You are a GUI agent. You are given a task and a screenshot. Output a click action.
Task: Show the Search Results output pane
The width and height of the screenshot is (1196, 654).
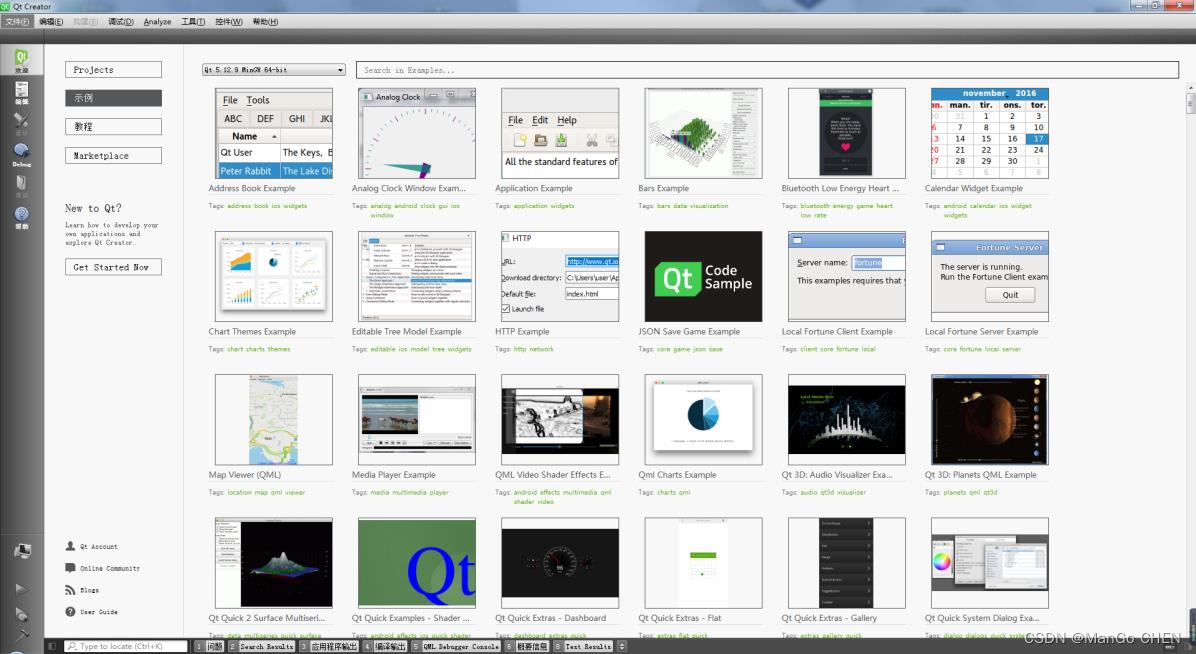(x=261, y=646)
